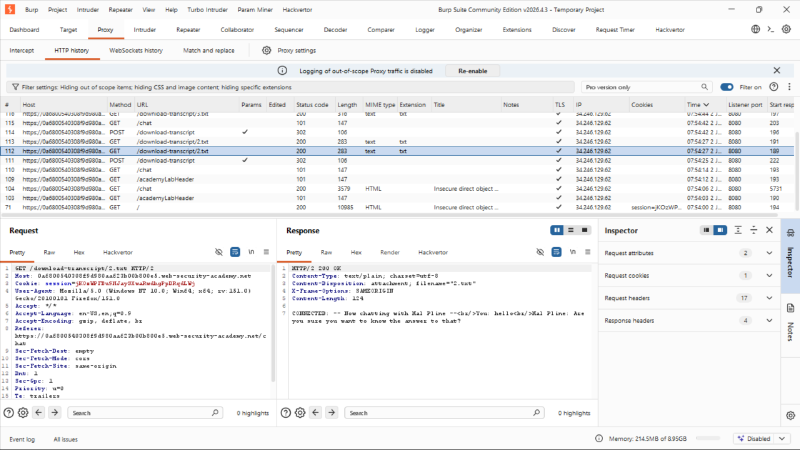Image resolution: width=800 pixels, height=450 pixels.
Task: Click request pane help question icon
Action: 9,413
